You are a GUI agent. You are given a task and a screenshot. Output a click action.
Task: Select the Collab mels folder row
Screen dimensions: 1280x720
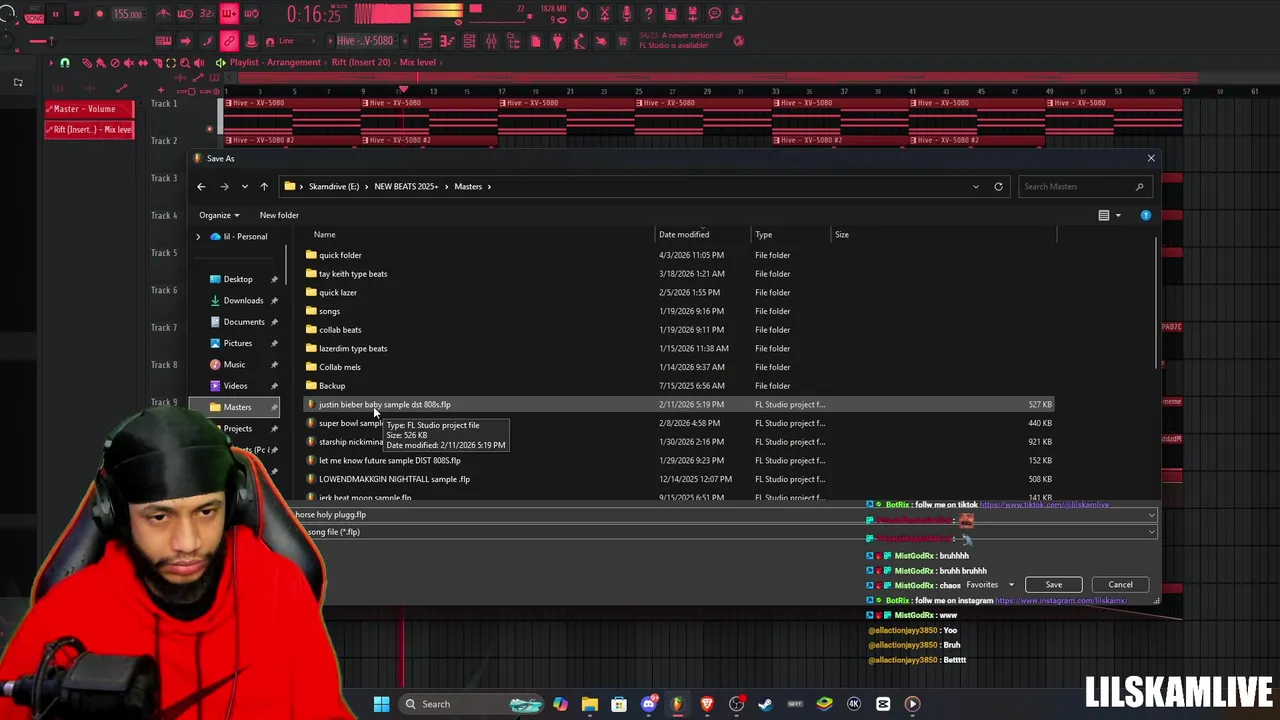(x=678, y=367)
